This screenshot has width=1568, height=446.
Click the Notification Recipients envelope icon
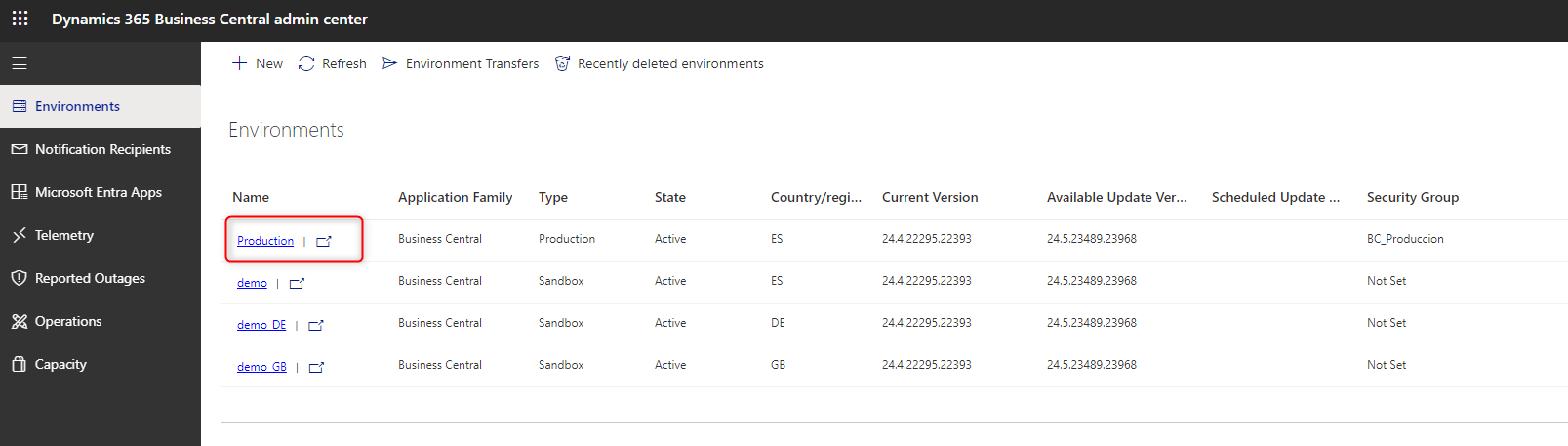(20, 149)
